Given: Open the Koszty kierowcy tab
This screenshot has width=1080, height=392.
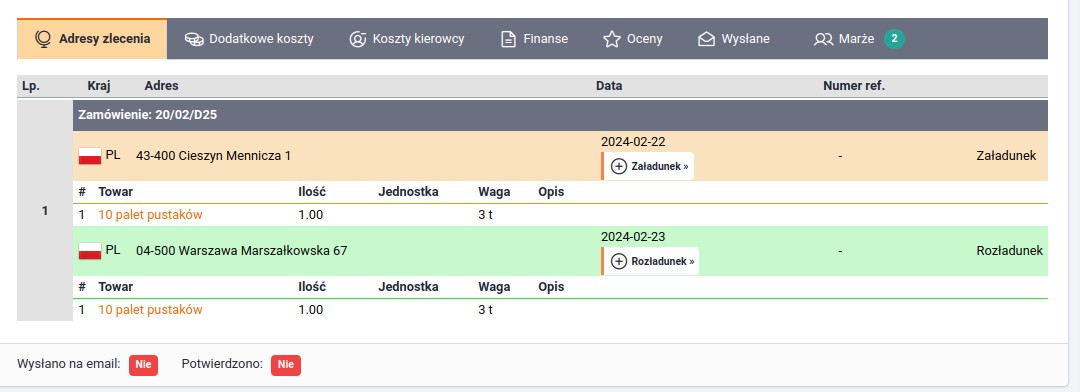Looking at the screenshot, I should pyautogui.click(x=406, y=39).
